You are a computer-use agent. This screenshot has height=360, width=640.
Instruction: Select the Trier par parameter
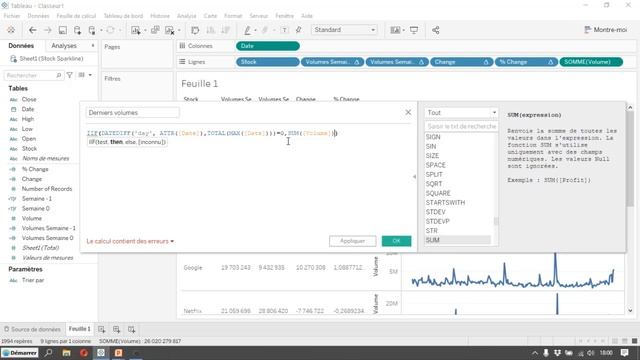(x=33, y=280)
